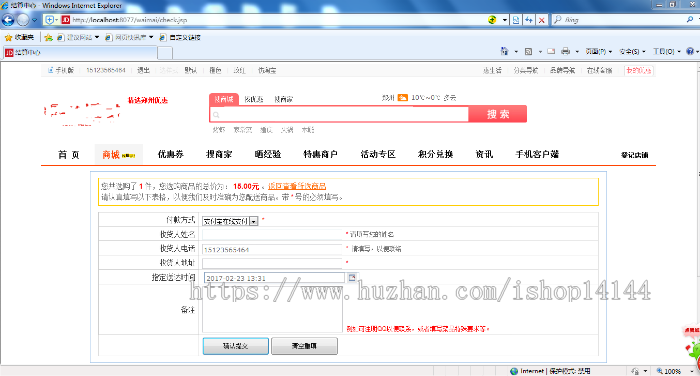Screen dimensions: 700x376
Task: Click the Print icon in command bar
Action: [x=566, y=51]
